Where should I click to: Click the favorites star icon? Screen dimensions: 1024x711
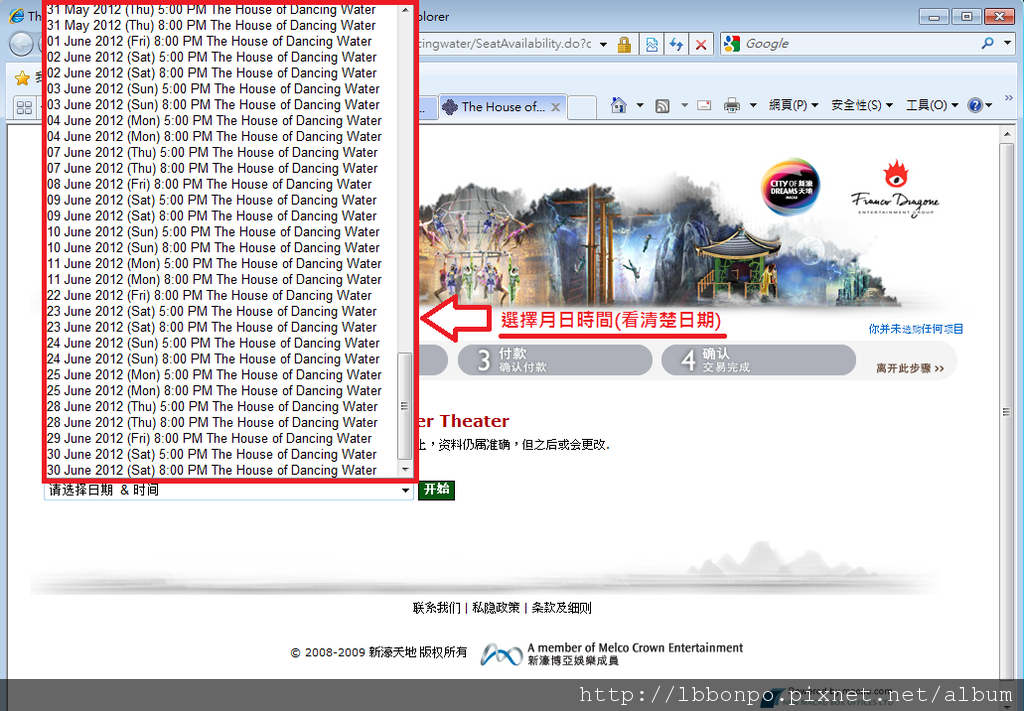[x=22, y=78]
